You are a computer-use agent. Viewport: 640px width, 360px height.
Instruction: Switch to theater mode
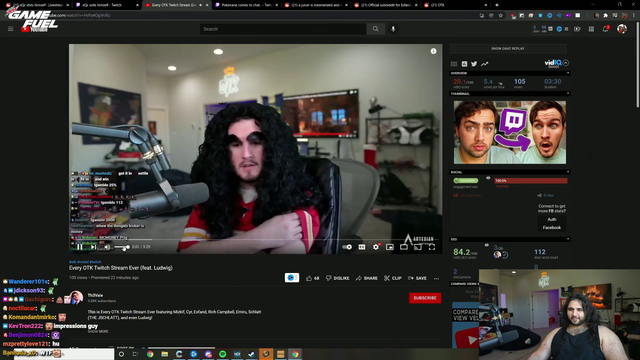tap(404, 247)
